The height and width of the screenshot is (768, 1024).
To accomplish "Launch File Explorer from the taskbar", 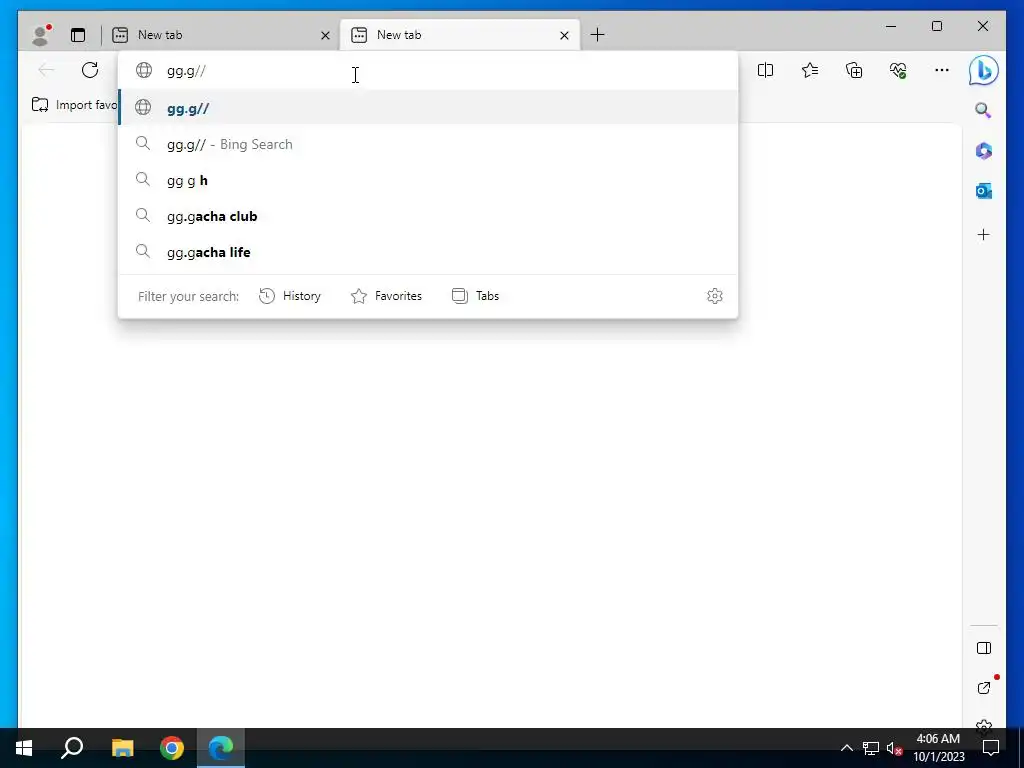I will click(122, 748).
